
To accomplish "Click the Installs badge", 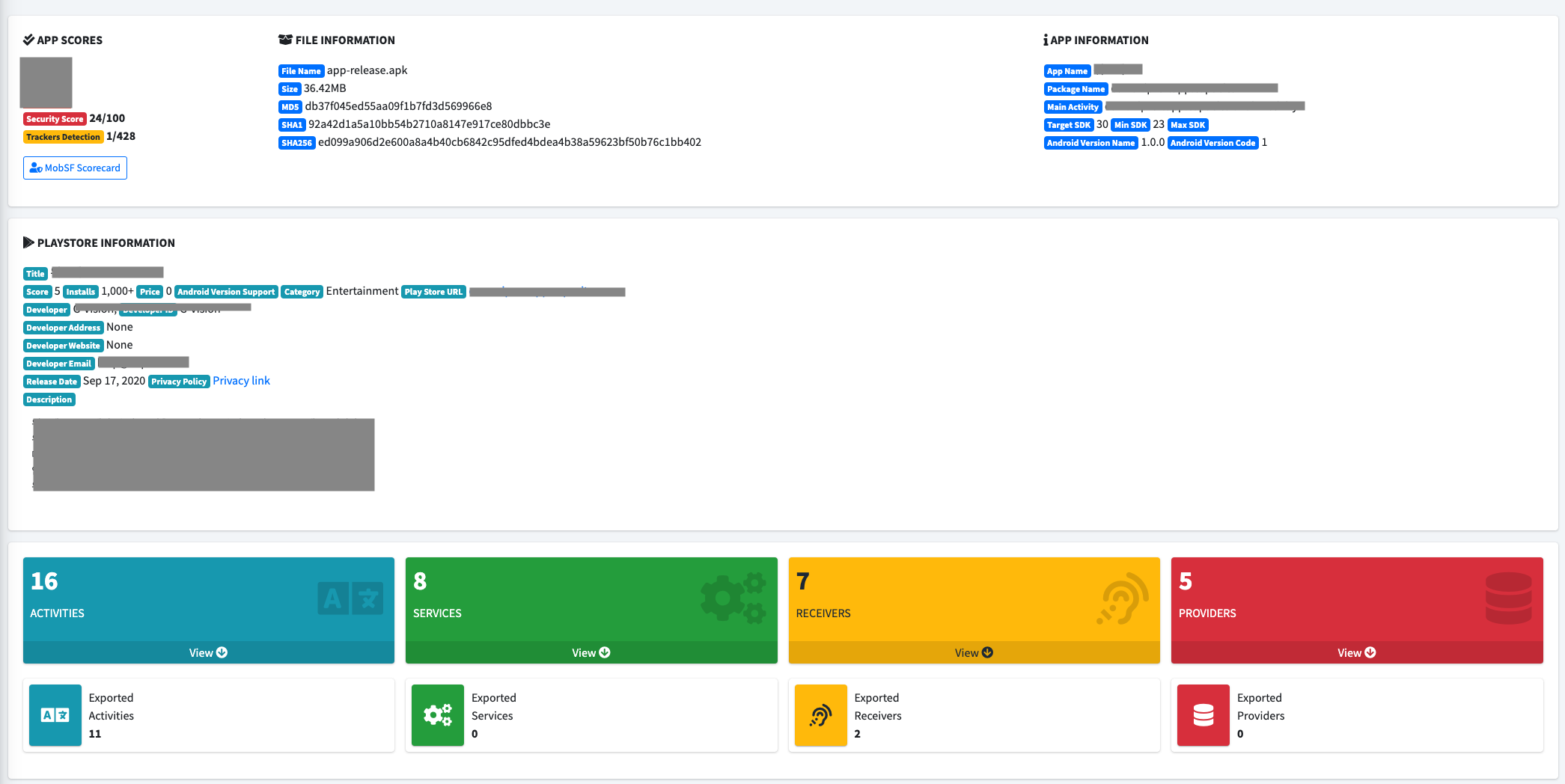I will point(81,292).
